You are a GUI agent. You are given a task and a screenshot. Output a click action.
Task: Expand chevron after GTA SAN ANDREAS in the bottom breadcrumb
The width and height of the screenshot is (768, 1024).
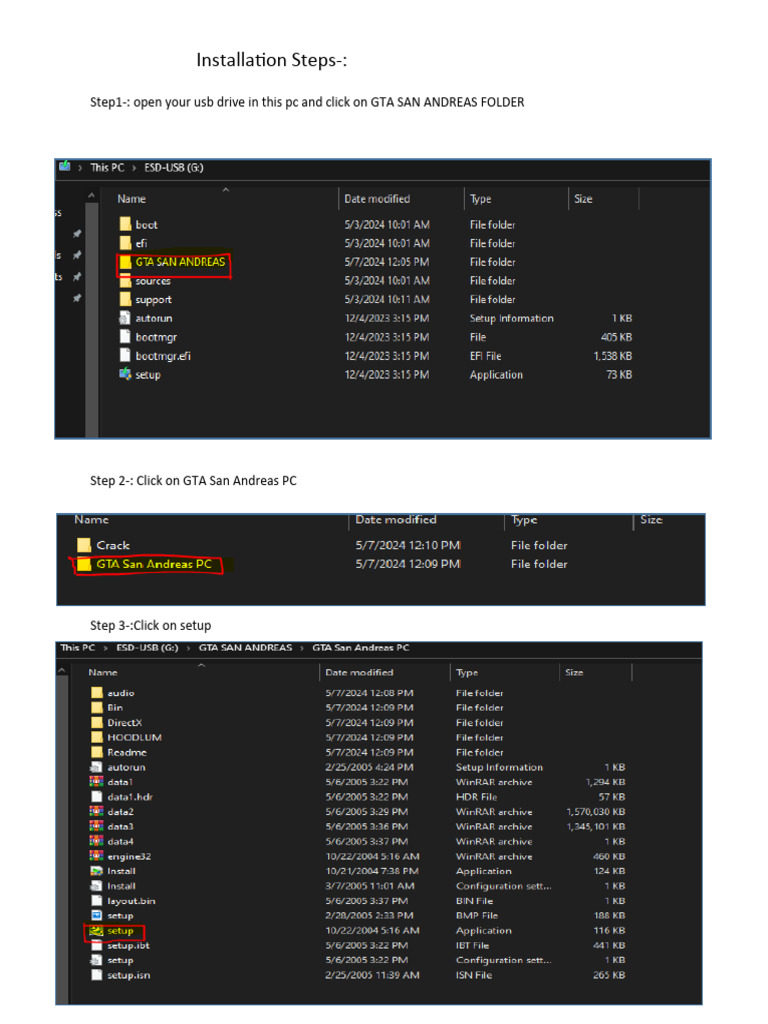pyautogui.click(x=302, y=648)
